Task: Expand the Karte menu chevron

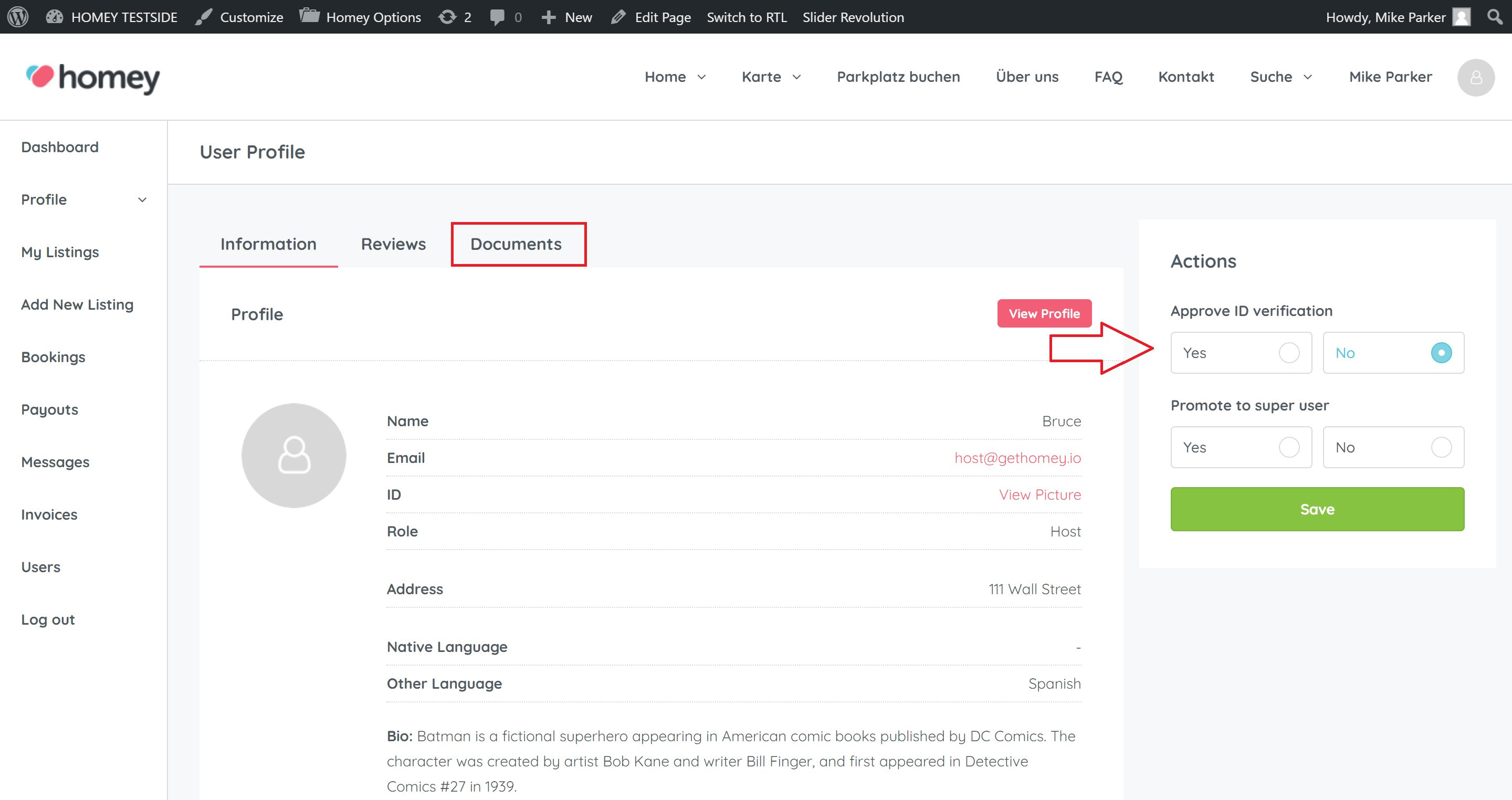Action: (x=796, y=77)
